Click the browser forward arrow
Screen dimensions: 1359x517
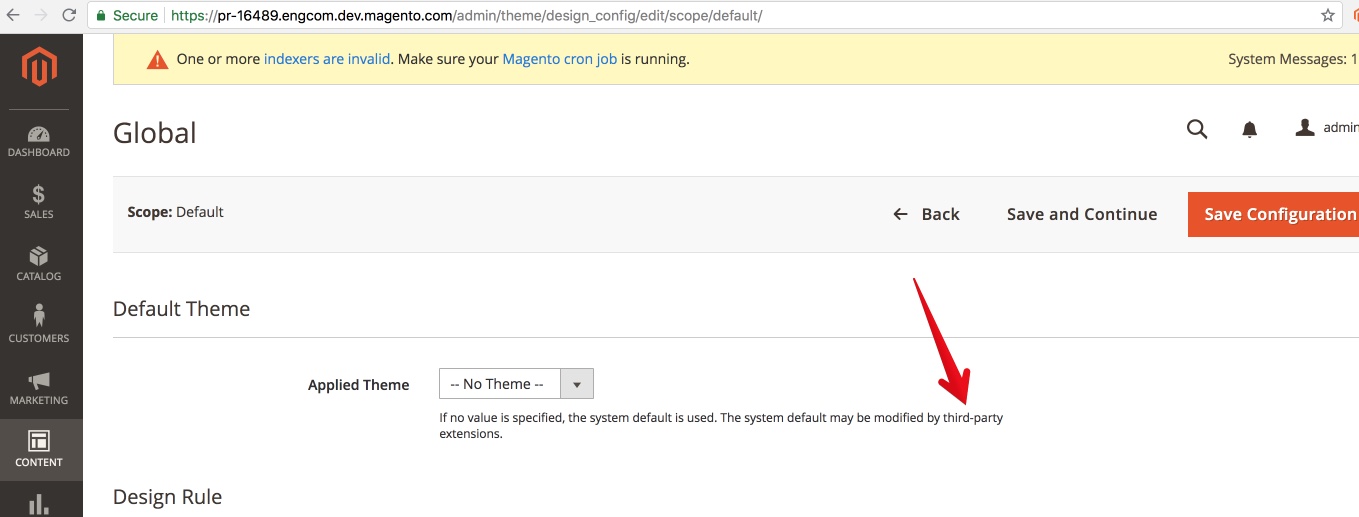(x=41, y=15)
